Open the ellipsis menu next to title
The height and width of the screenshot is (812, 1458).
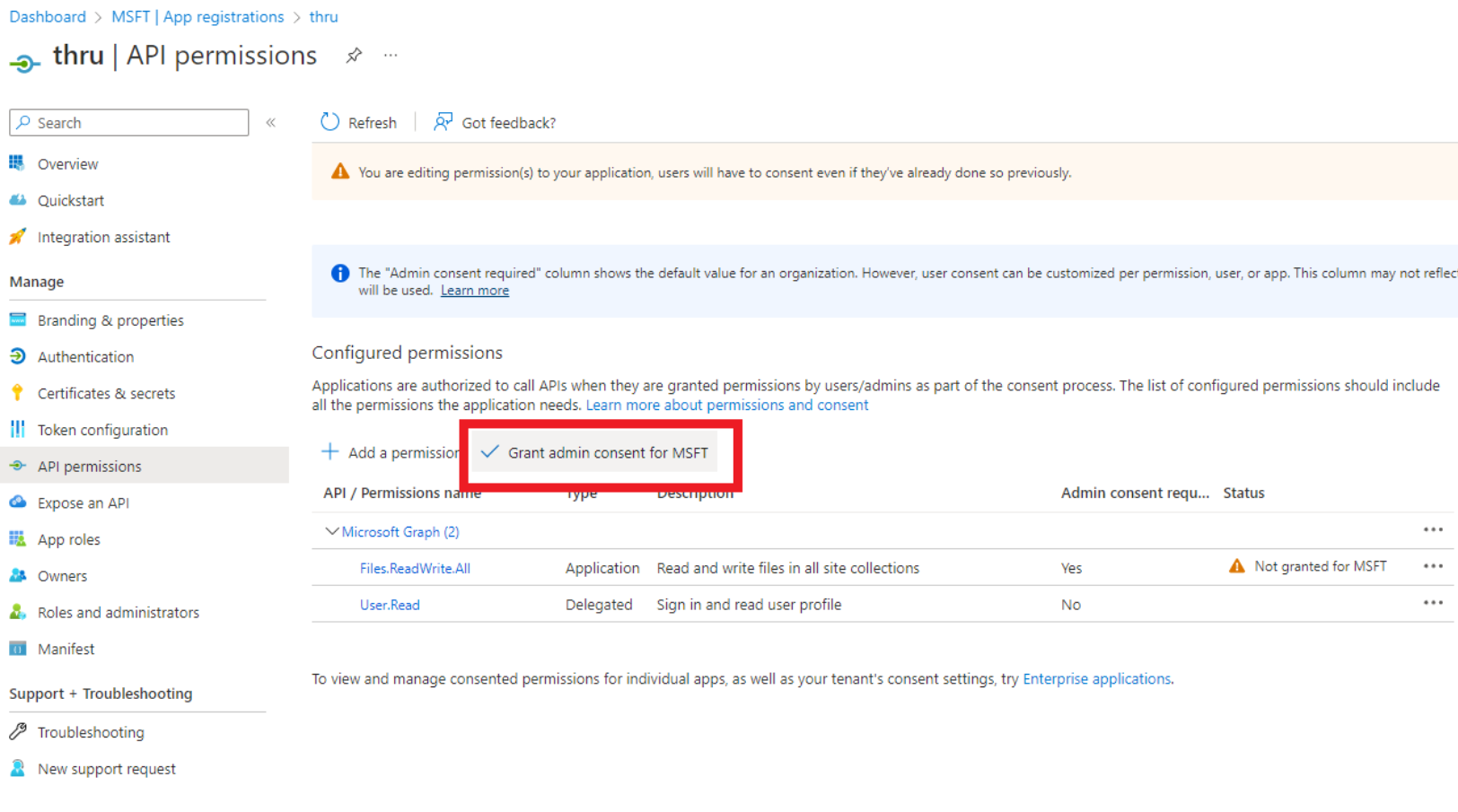(x=391, y=56)
